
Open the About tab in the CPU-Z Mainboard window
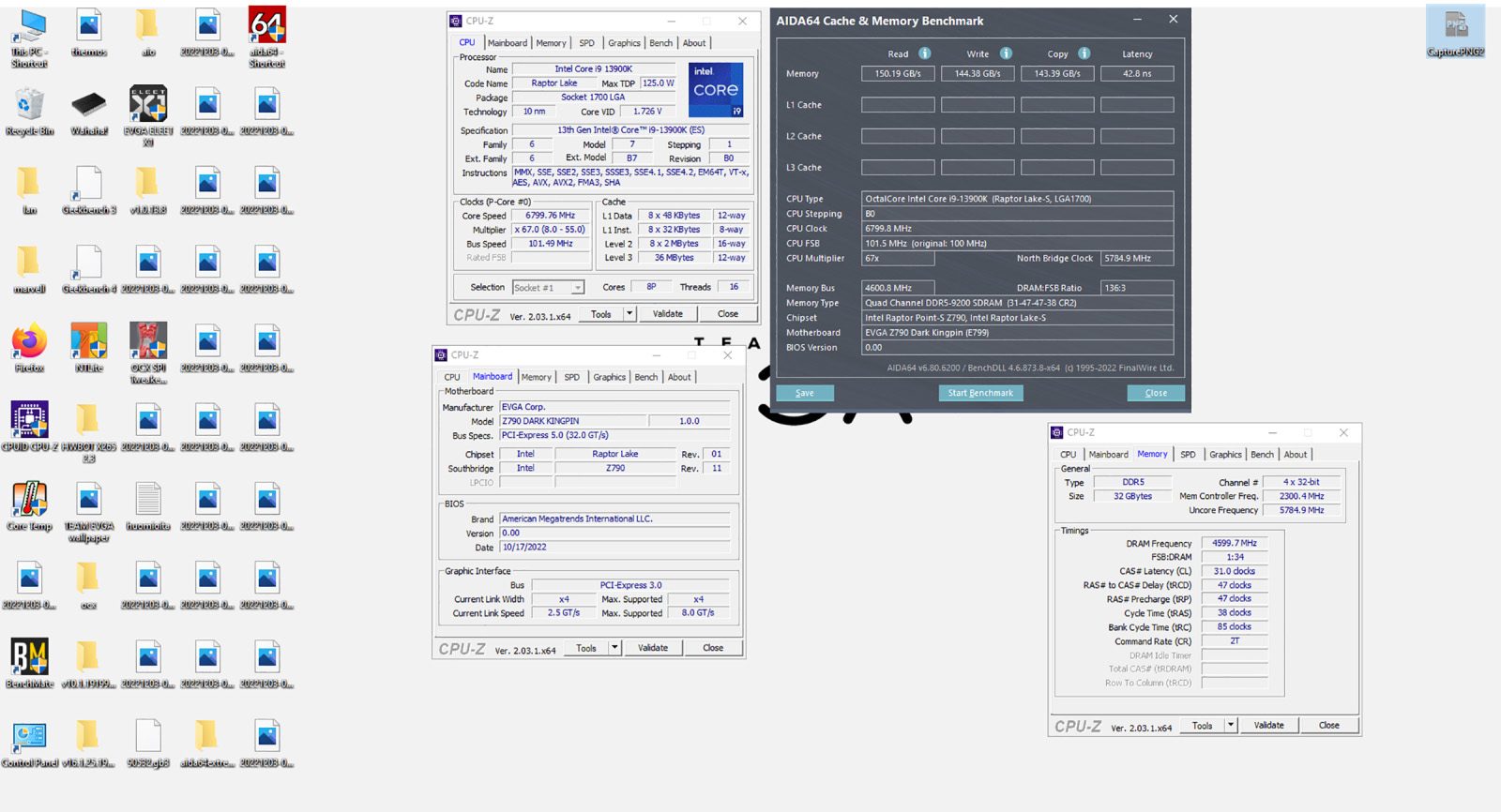679,377
